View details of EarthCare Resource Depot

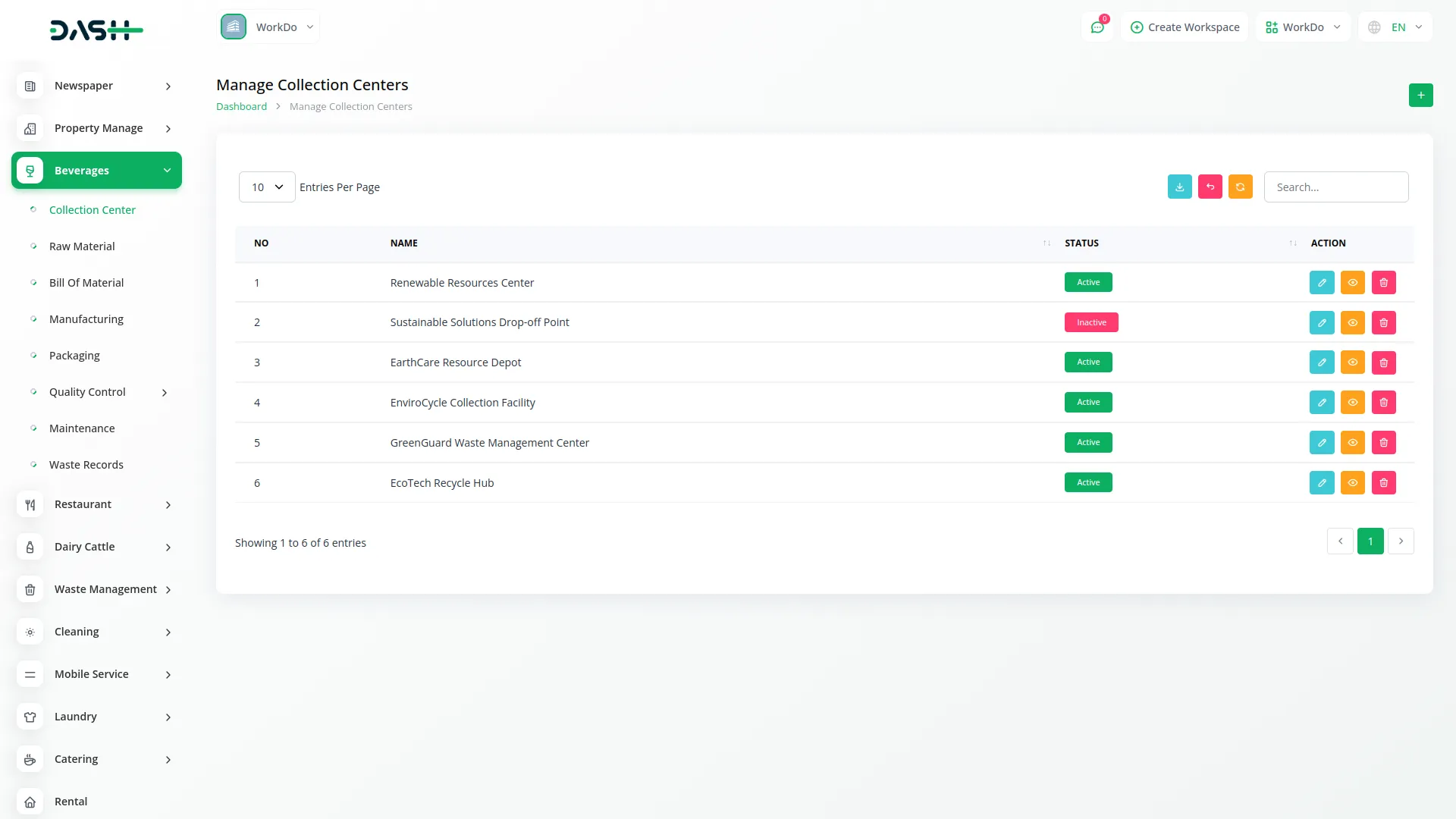coord(1352,362)
